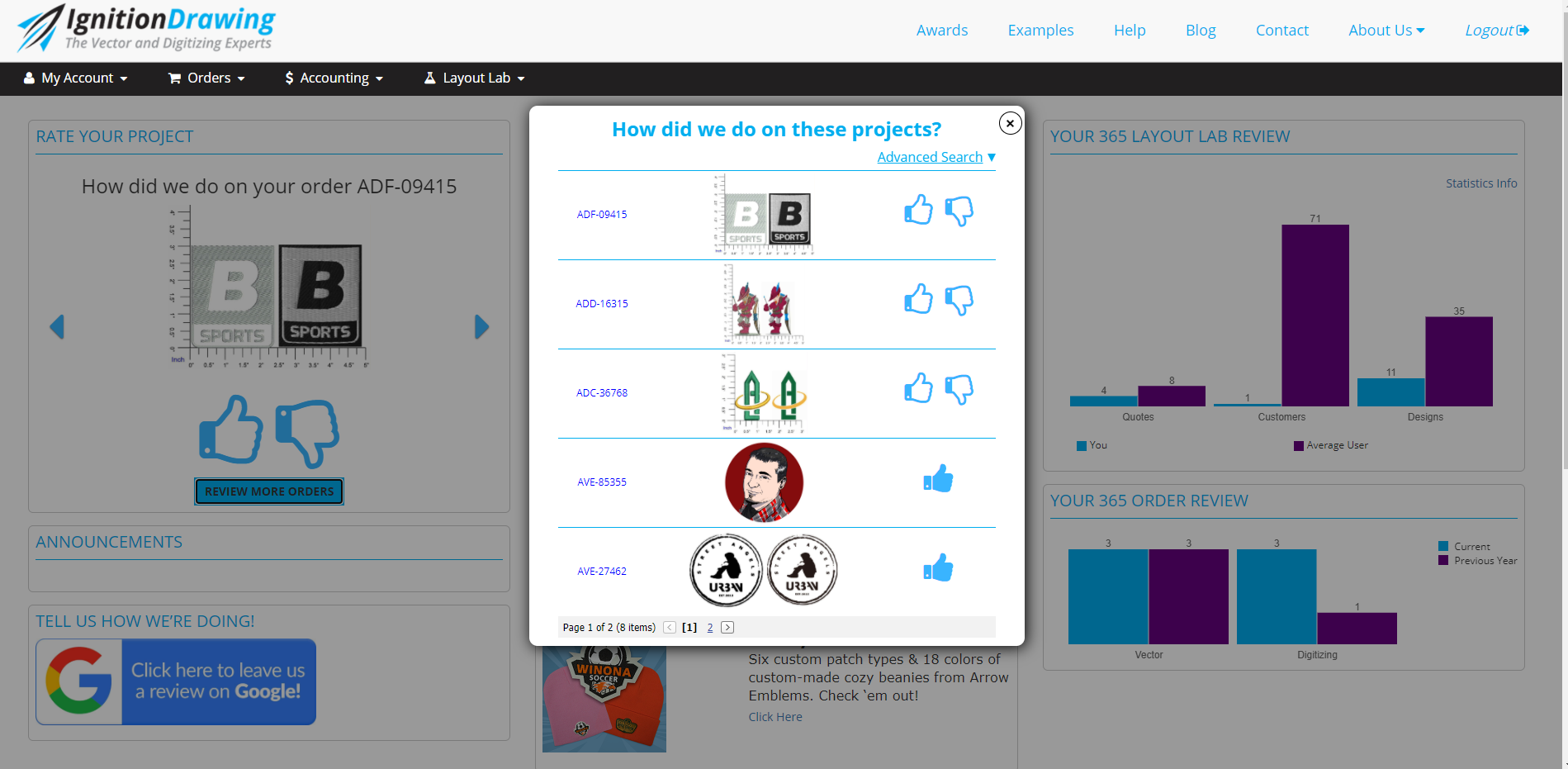
Task: Toggle the filled thumbs up rating for AVE-27462
Action: coord(938,568)
